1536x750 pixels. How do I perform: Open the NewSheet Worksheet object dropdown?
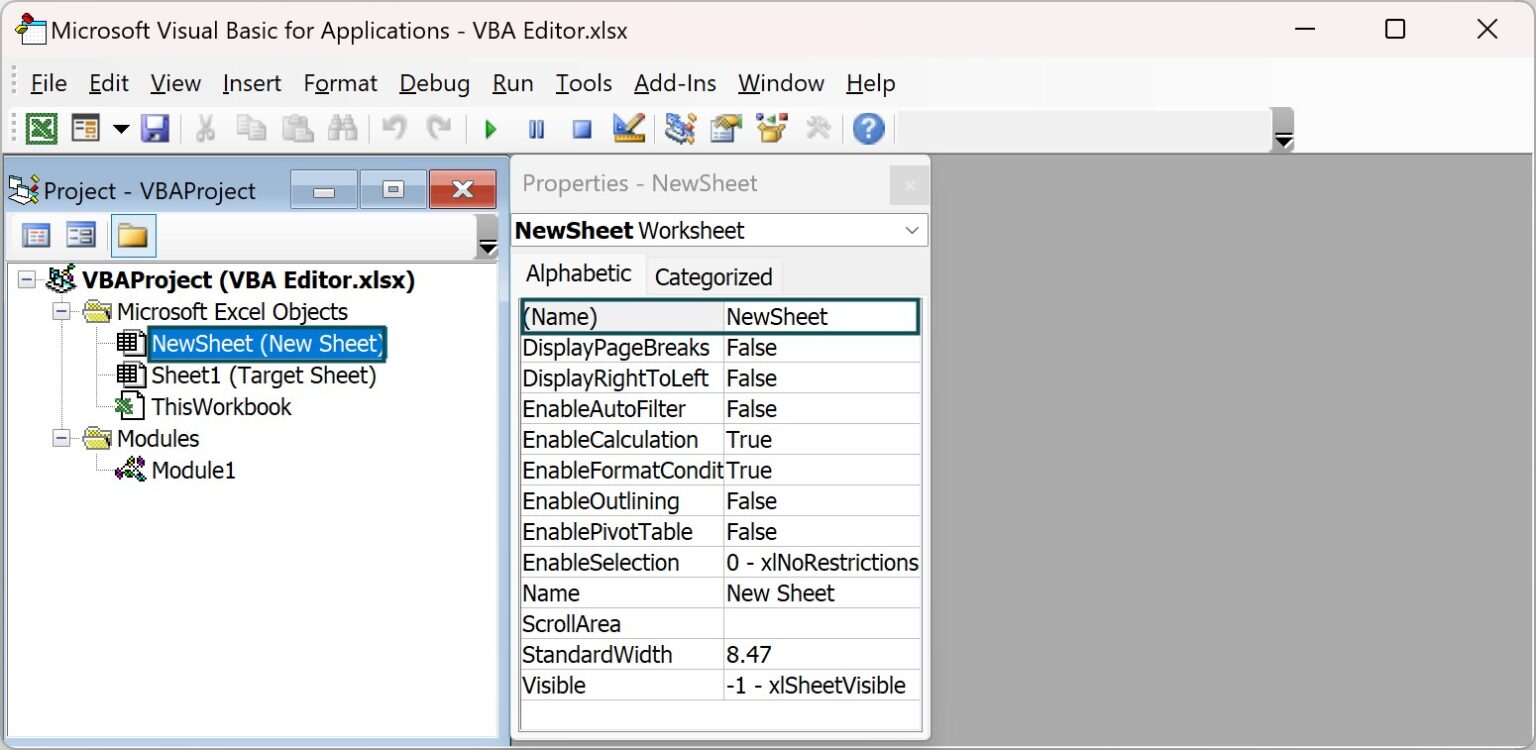911,230
